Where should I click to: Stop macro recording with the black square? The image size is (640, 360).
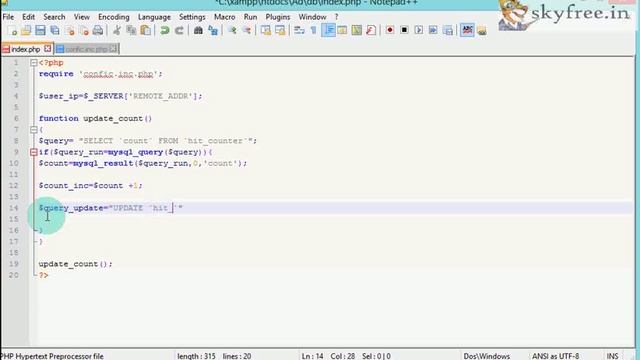[404, 31]
